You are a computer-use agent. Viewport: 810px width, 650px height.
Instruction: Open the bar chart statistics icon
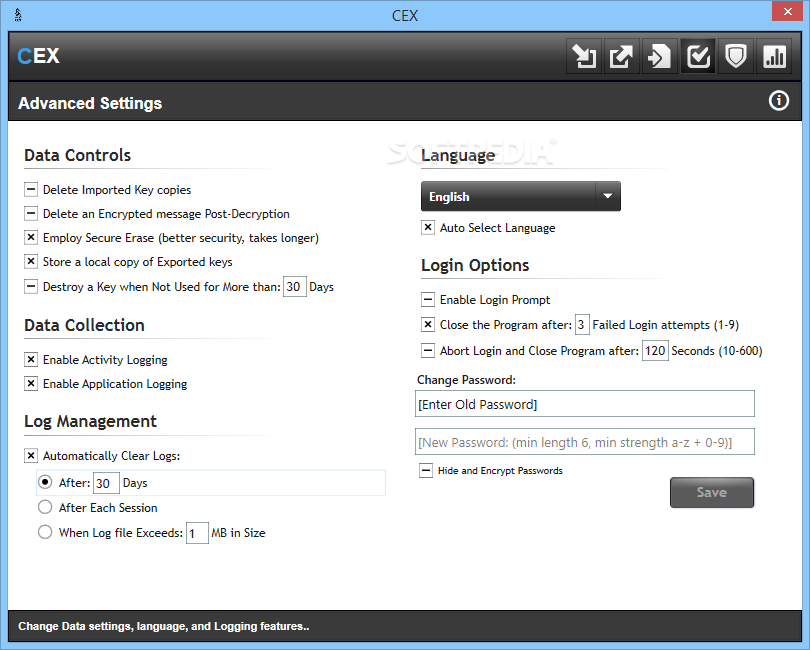click(x=774, y=56)
